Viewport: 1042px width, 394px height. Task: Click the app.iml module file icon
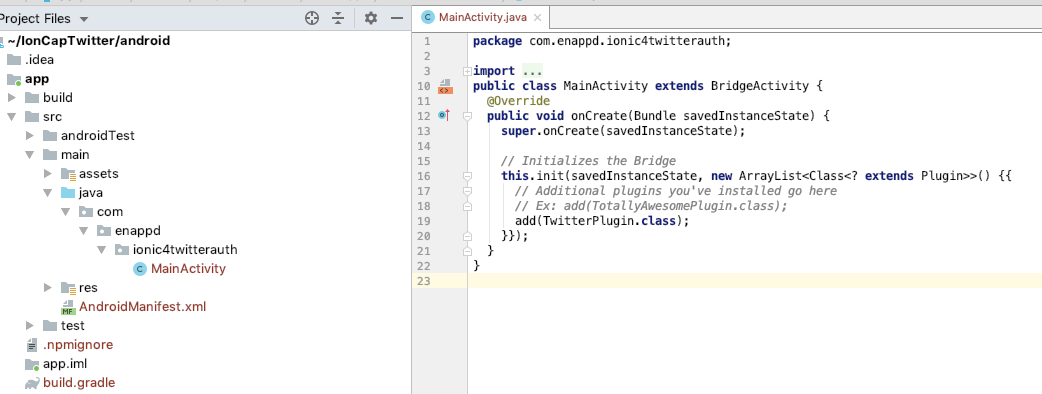[32, 364]
